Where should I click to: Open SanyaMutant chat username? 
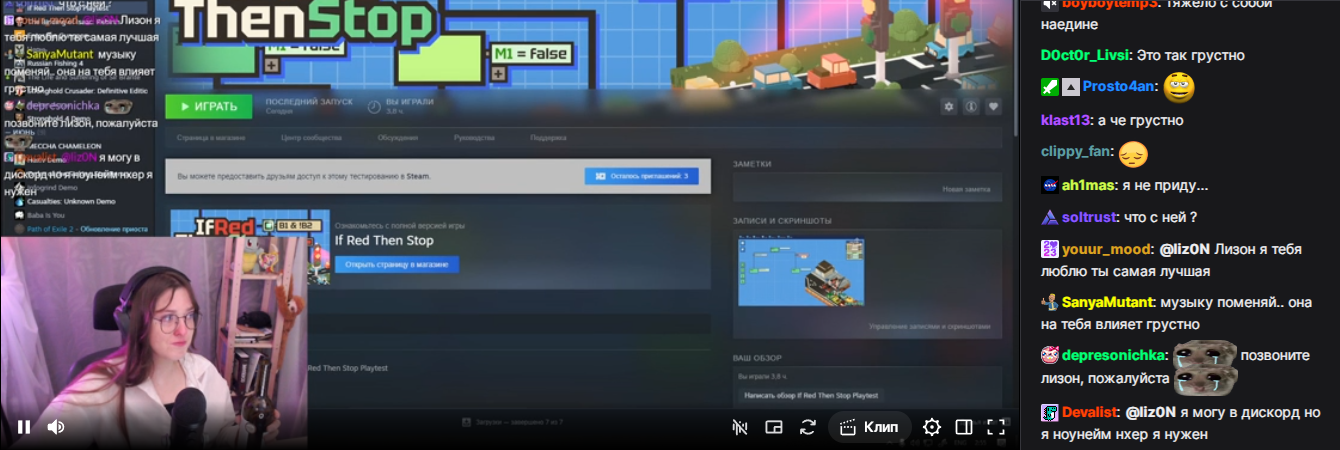click(1107, 302)
